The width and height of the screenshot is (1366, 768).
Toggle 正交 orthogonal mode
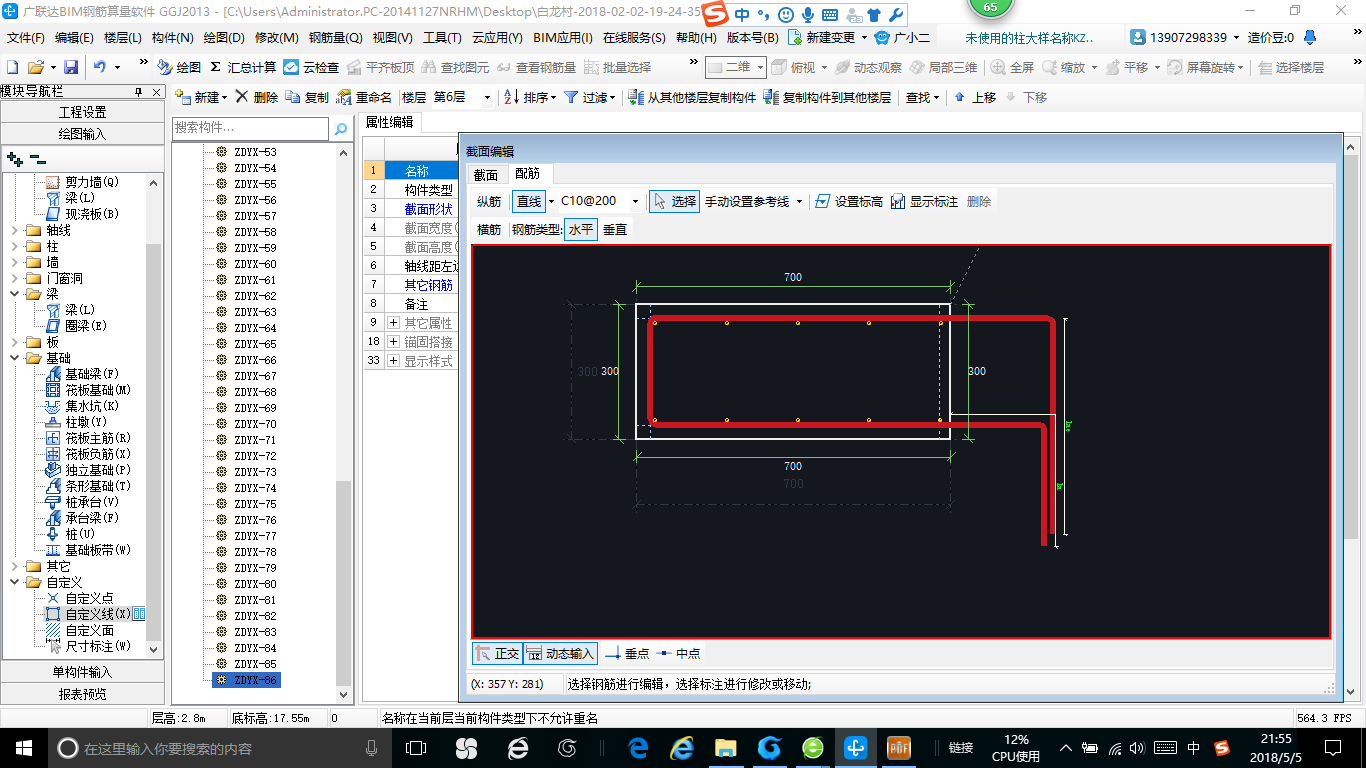(x=497, y=653)
